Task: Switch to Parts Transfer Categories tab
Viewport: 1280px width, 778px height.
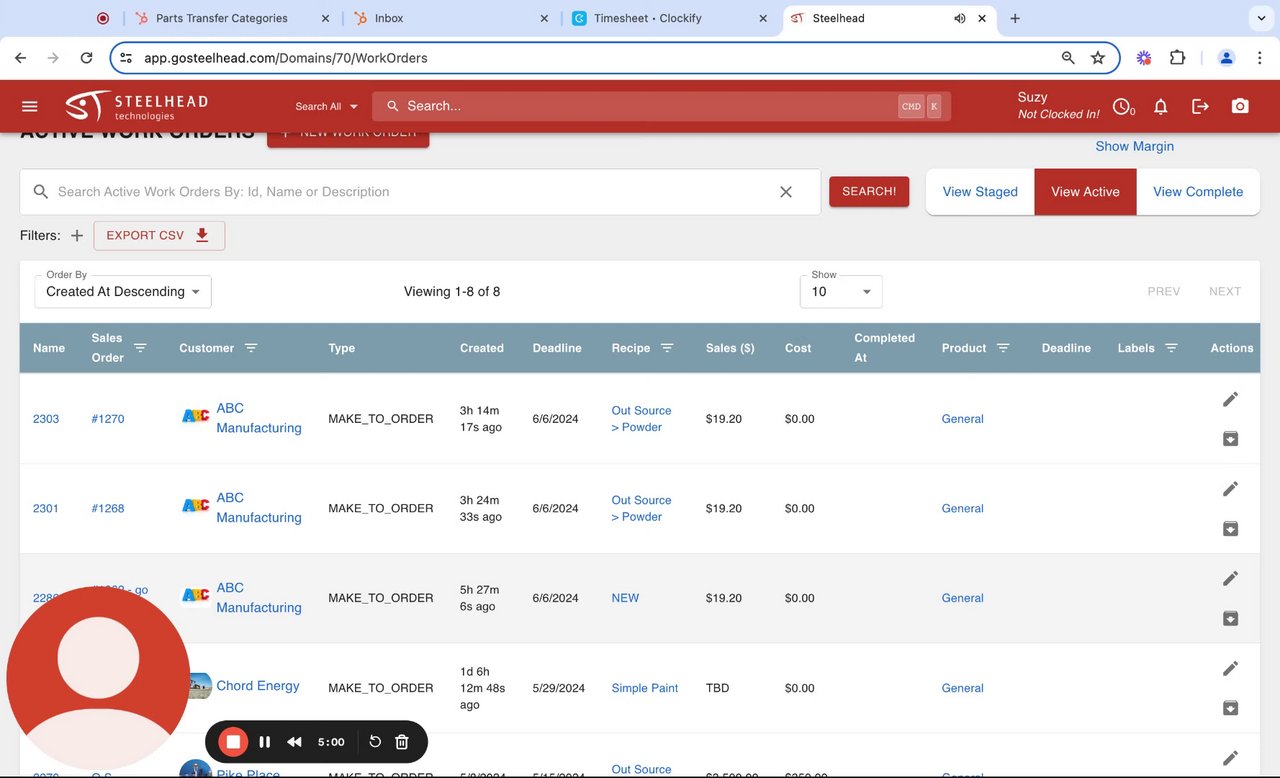Action: 222,18
